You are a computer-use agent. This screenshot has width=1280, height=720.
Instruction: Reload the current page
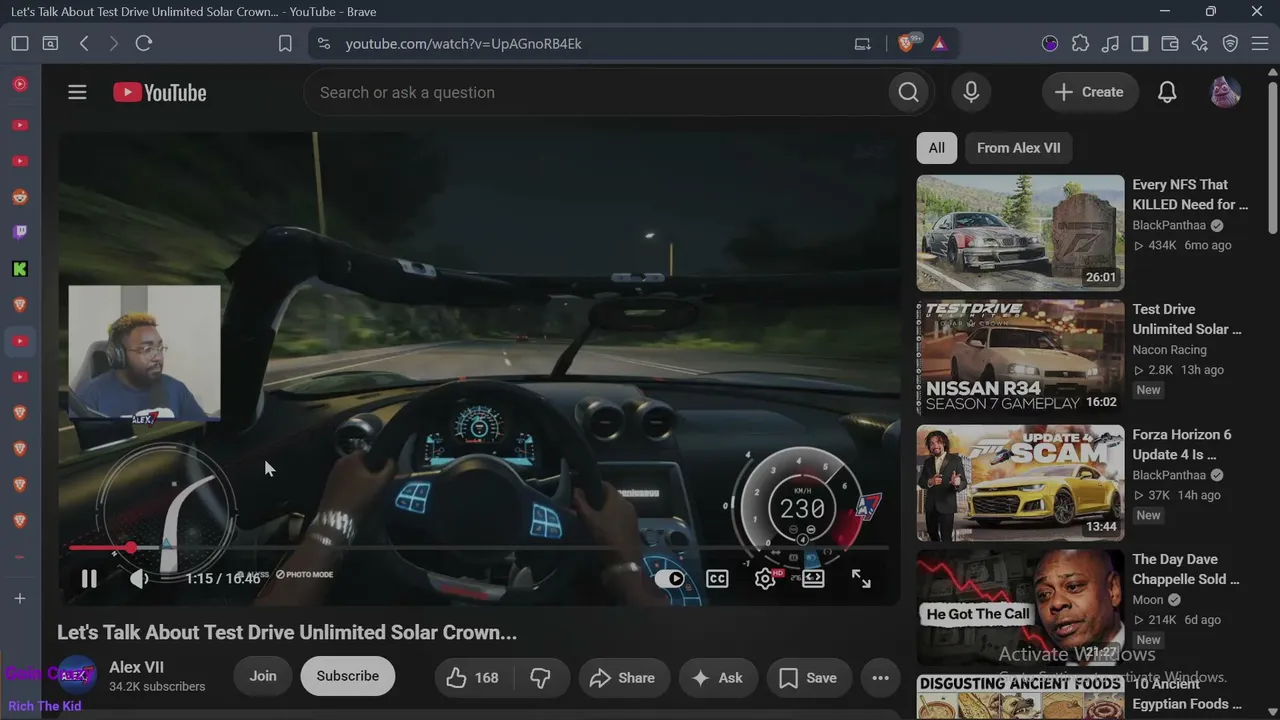pos(144,43)
